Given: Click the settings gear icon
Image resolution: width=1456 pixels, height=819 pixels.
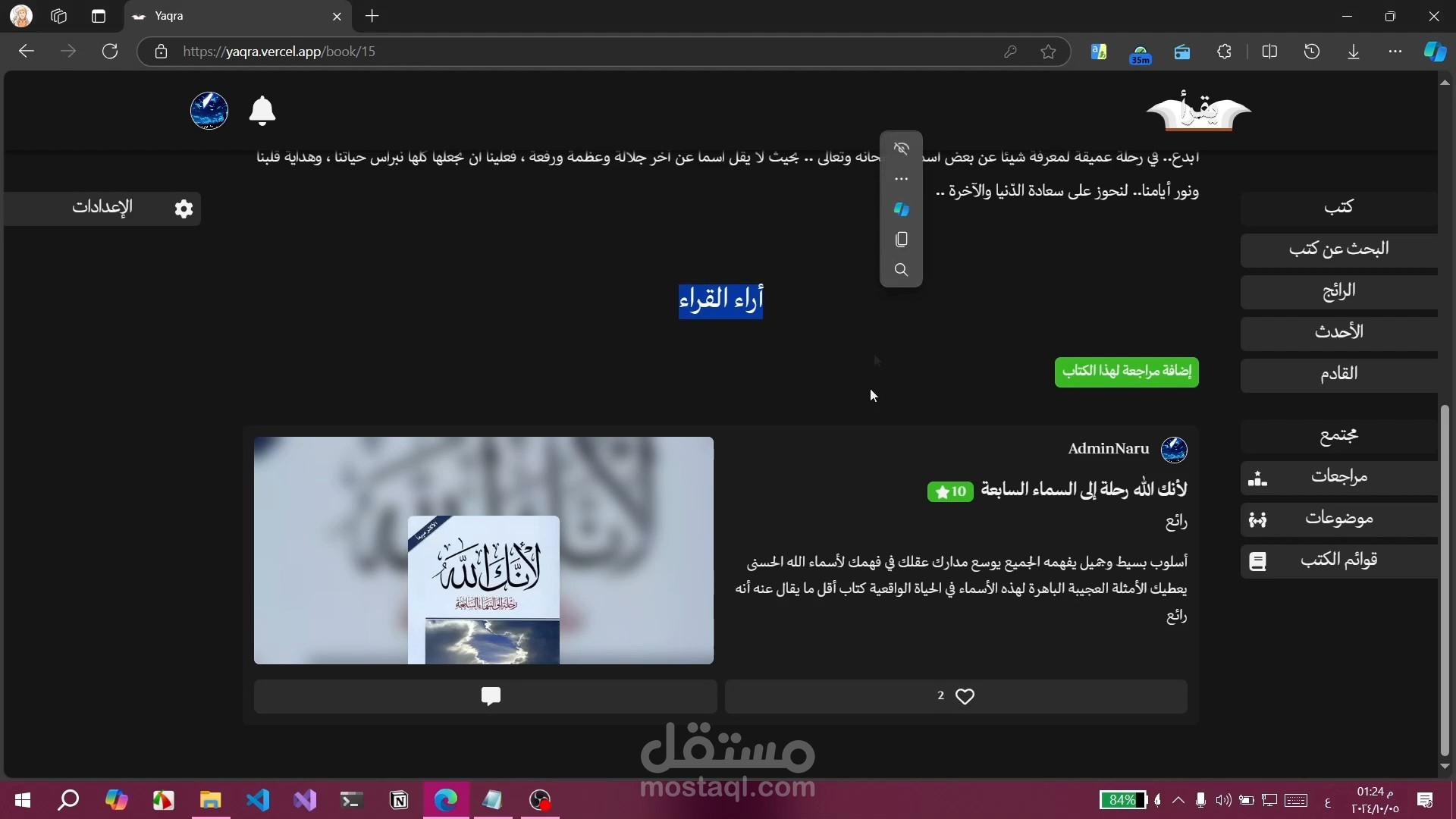Looking at the screenshot, I should pos(184,209).
